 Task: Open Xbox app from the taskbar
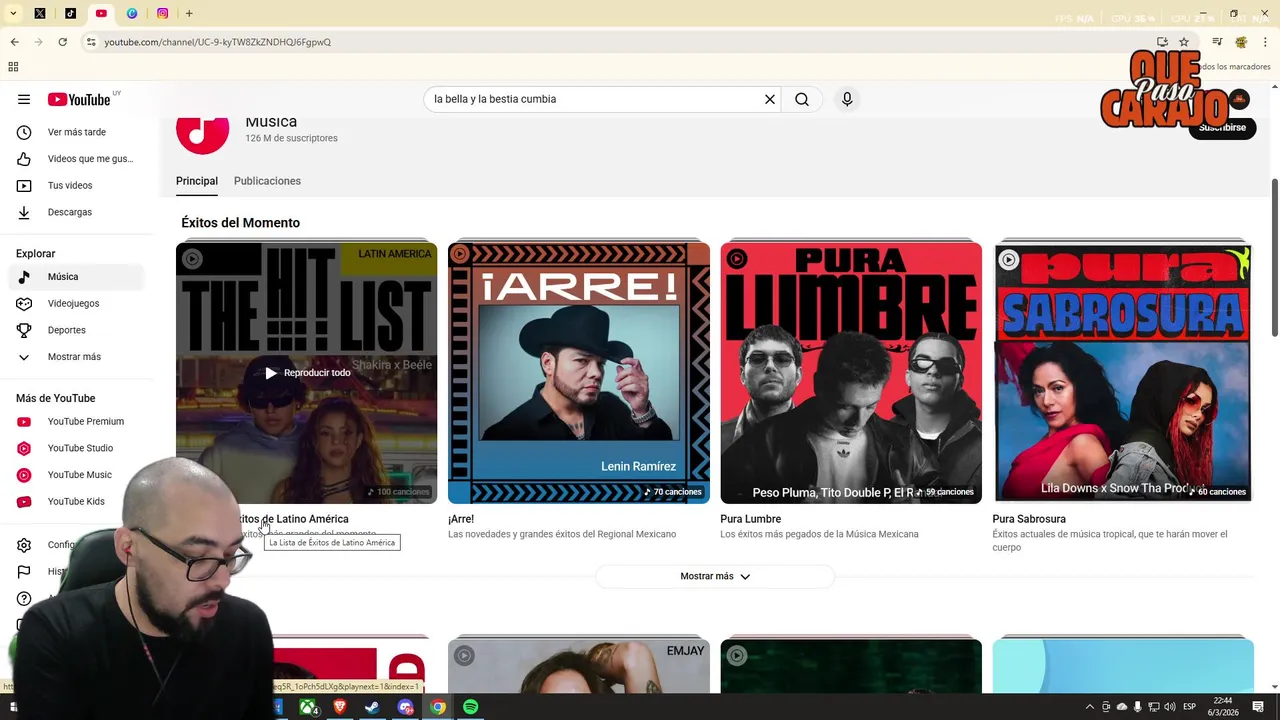pyautogui.click(x=308, y=707)
